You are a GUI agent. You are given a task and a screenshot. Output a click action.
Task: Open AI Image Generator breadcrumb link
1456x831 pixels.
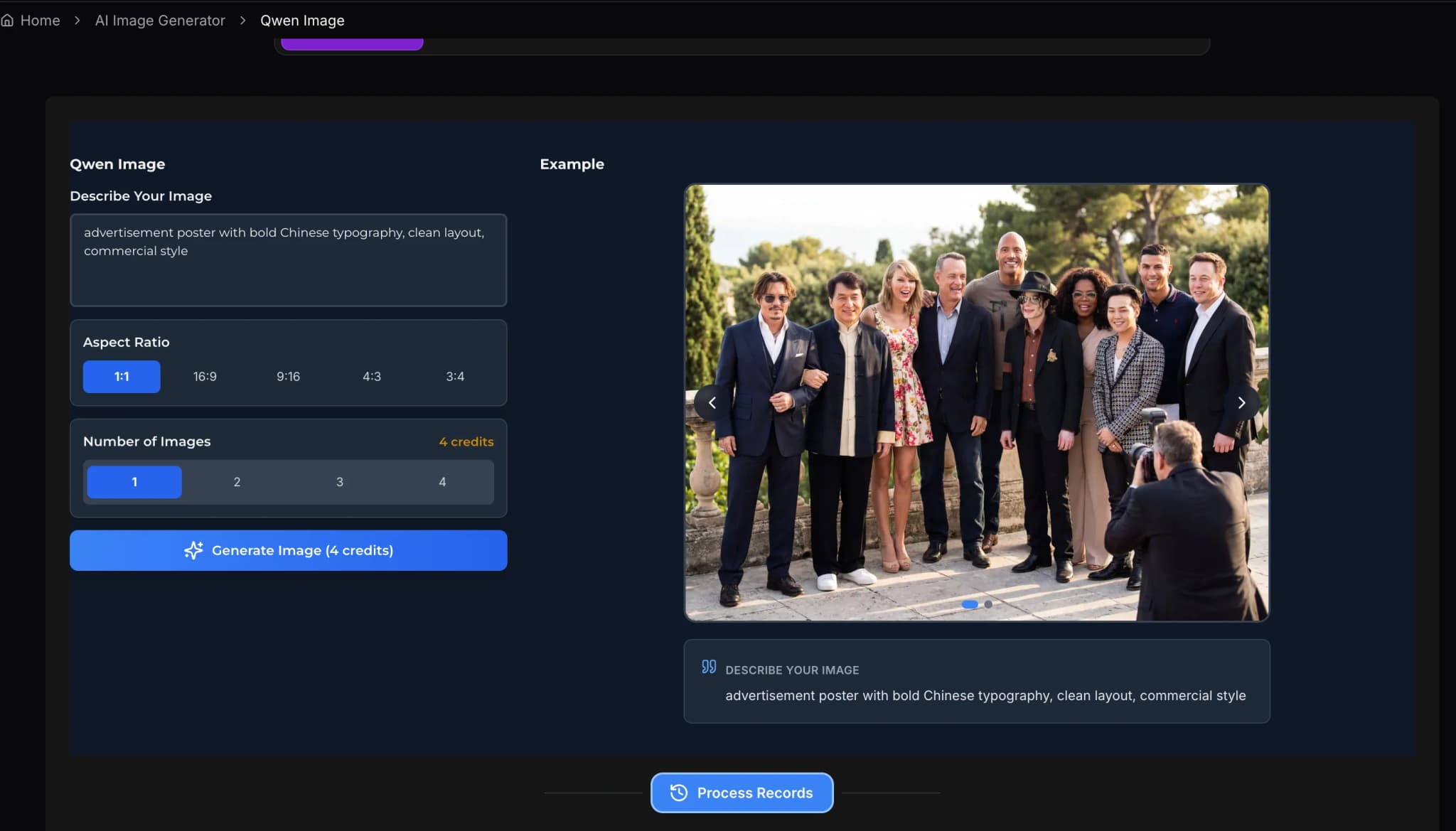click(160, 21)
